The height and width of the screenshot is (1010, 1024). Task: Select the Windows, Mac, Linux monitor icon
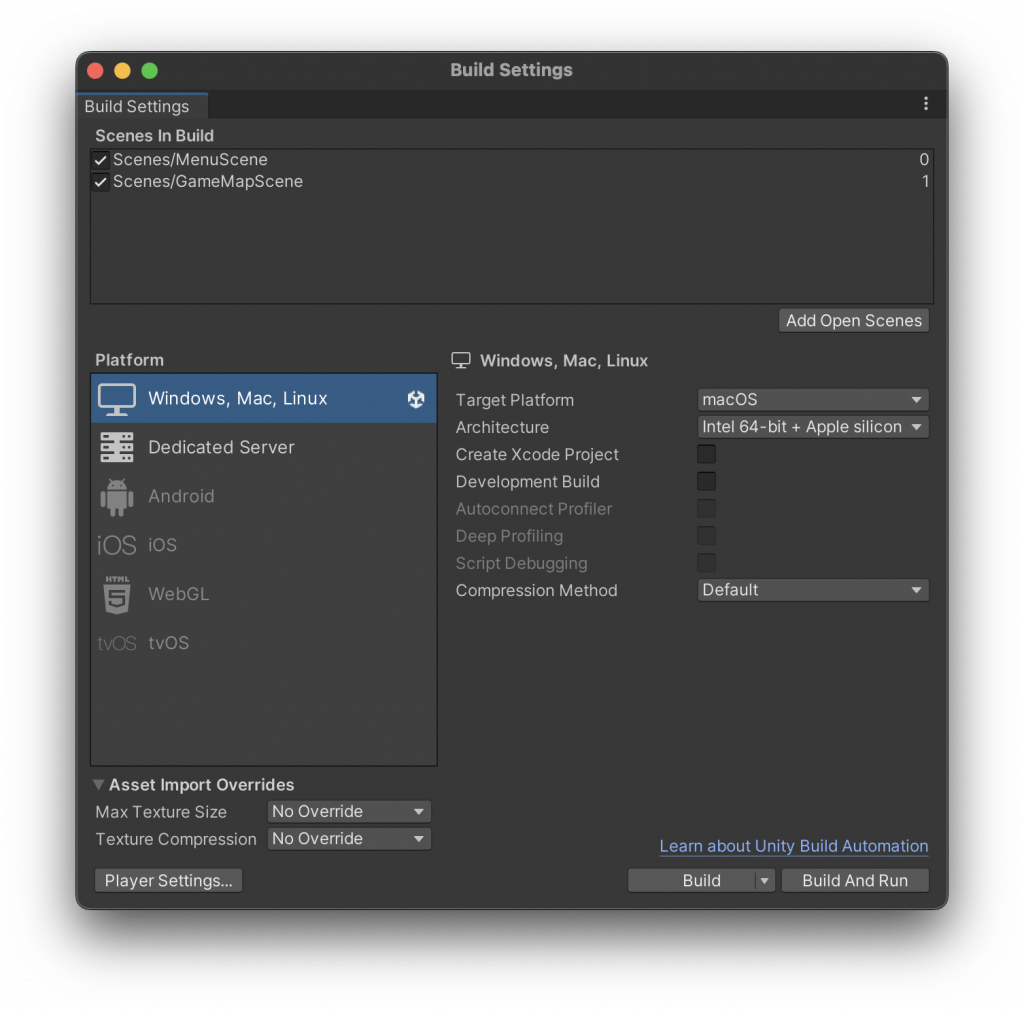(117, 399)
